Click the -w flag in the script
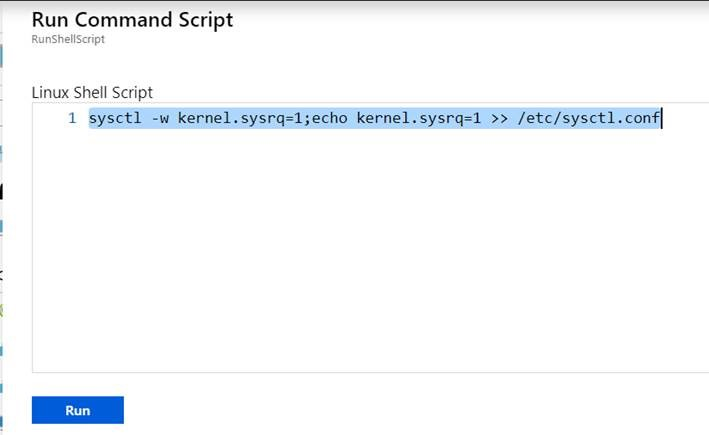 (162, 119)
